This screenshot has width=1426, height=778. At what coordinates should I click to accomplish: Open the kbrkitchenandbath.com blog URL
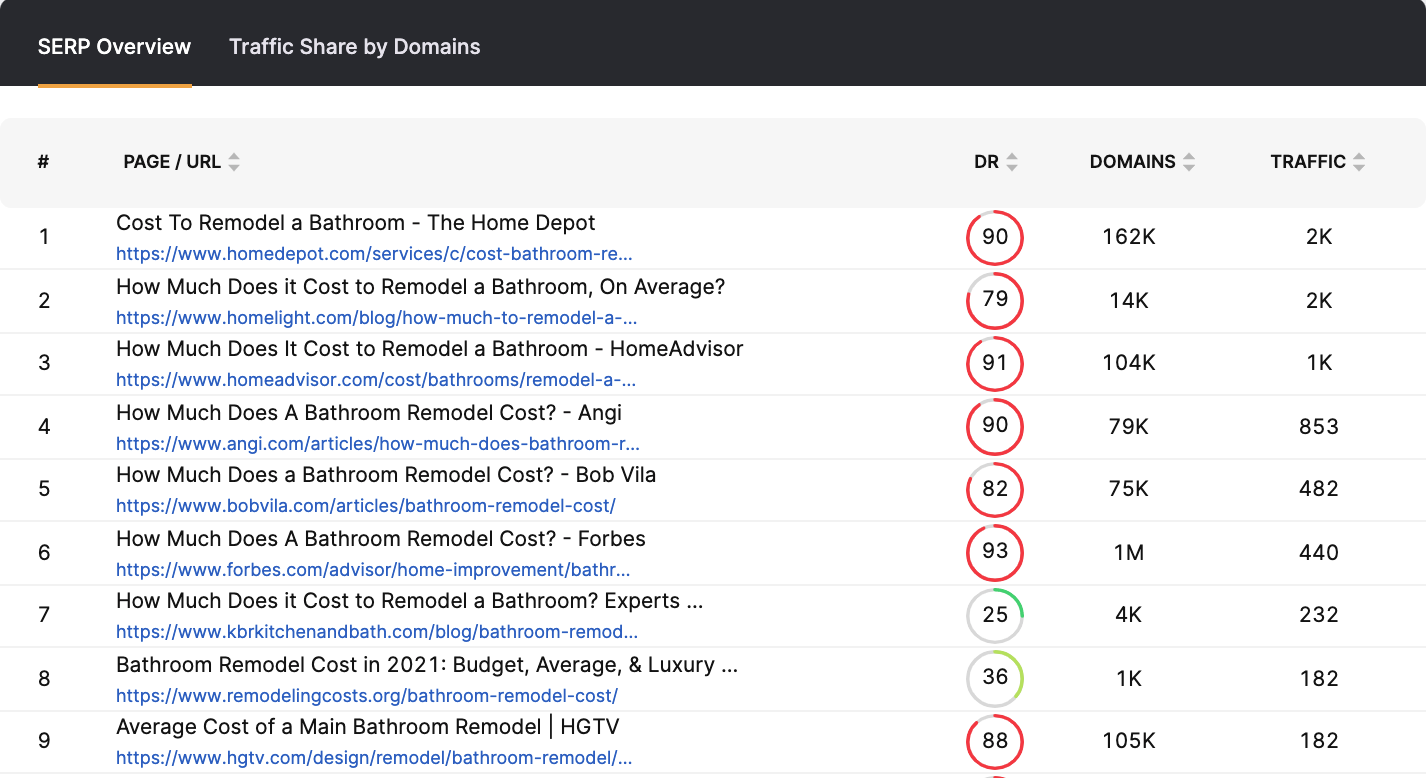click(377, 632)
